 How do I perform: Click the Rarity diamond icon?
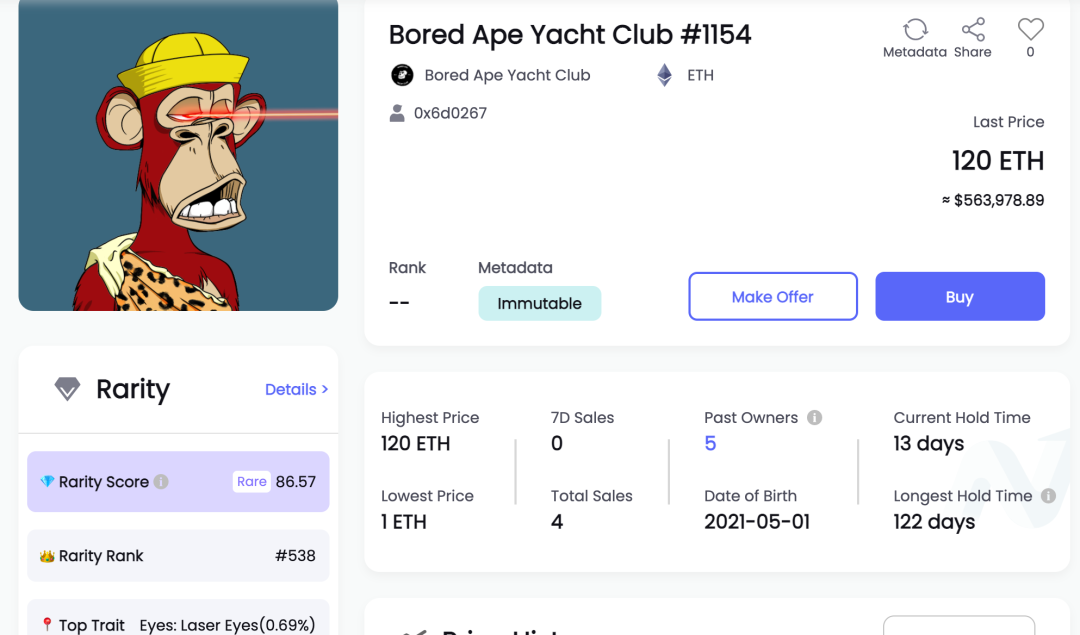67,389
